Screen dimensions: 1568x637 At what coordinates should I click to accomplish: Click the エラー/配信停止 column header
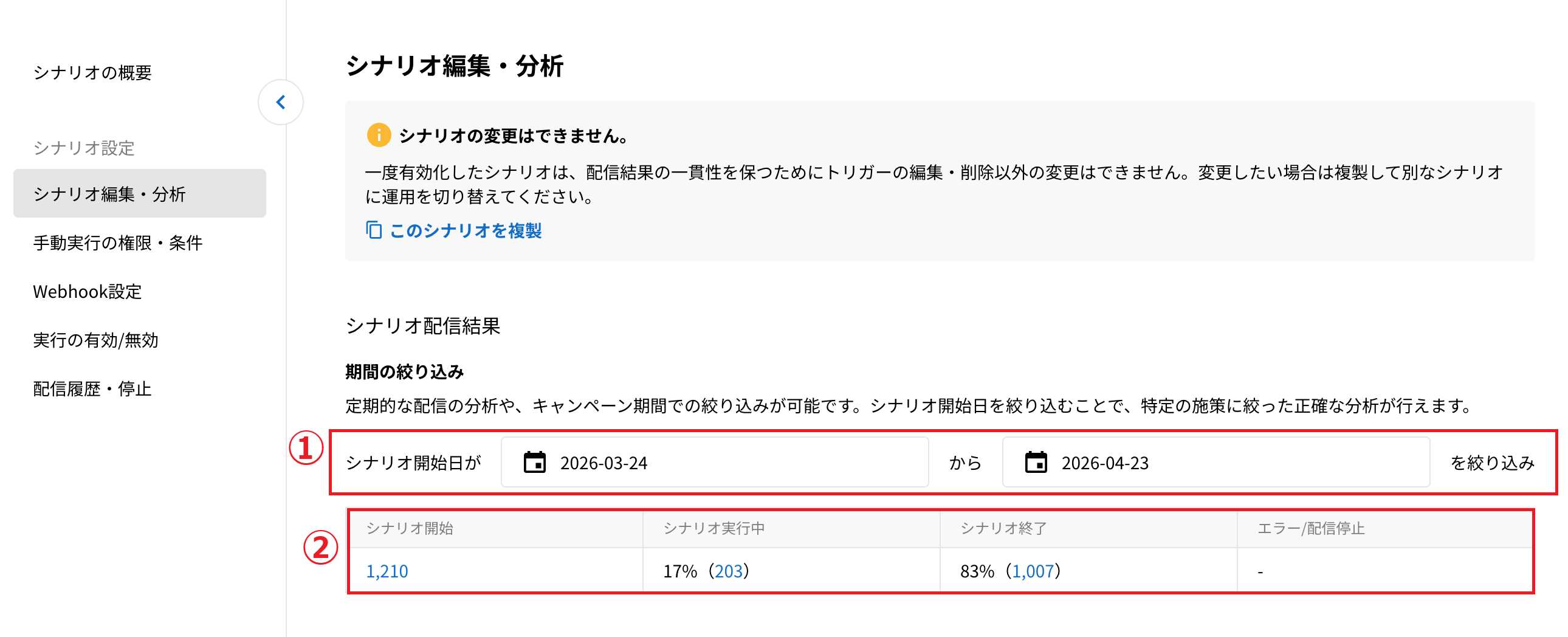pos(1310,528)
